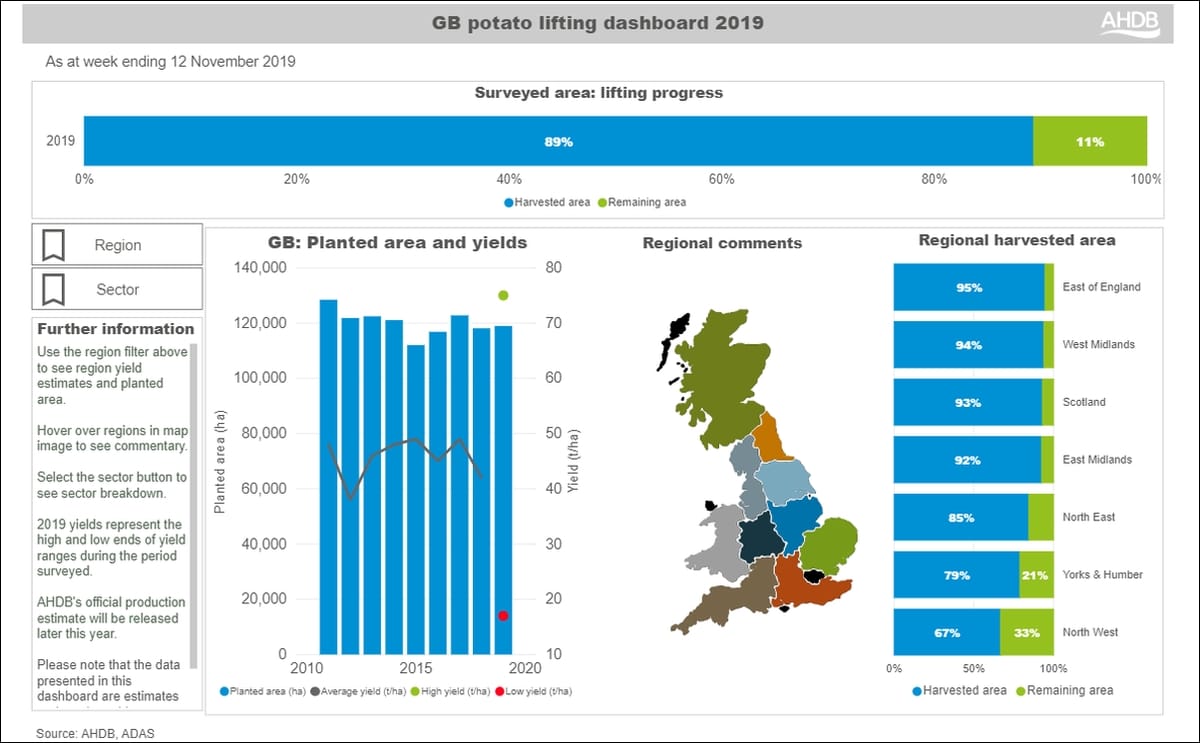Viewport: 1200px width, 743px height.
Task: Click the North West 67% harvested bar
Action: coord(947,632)
